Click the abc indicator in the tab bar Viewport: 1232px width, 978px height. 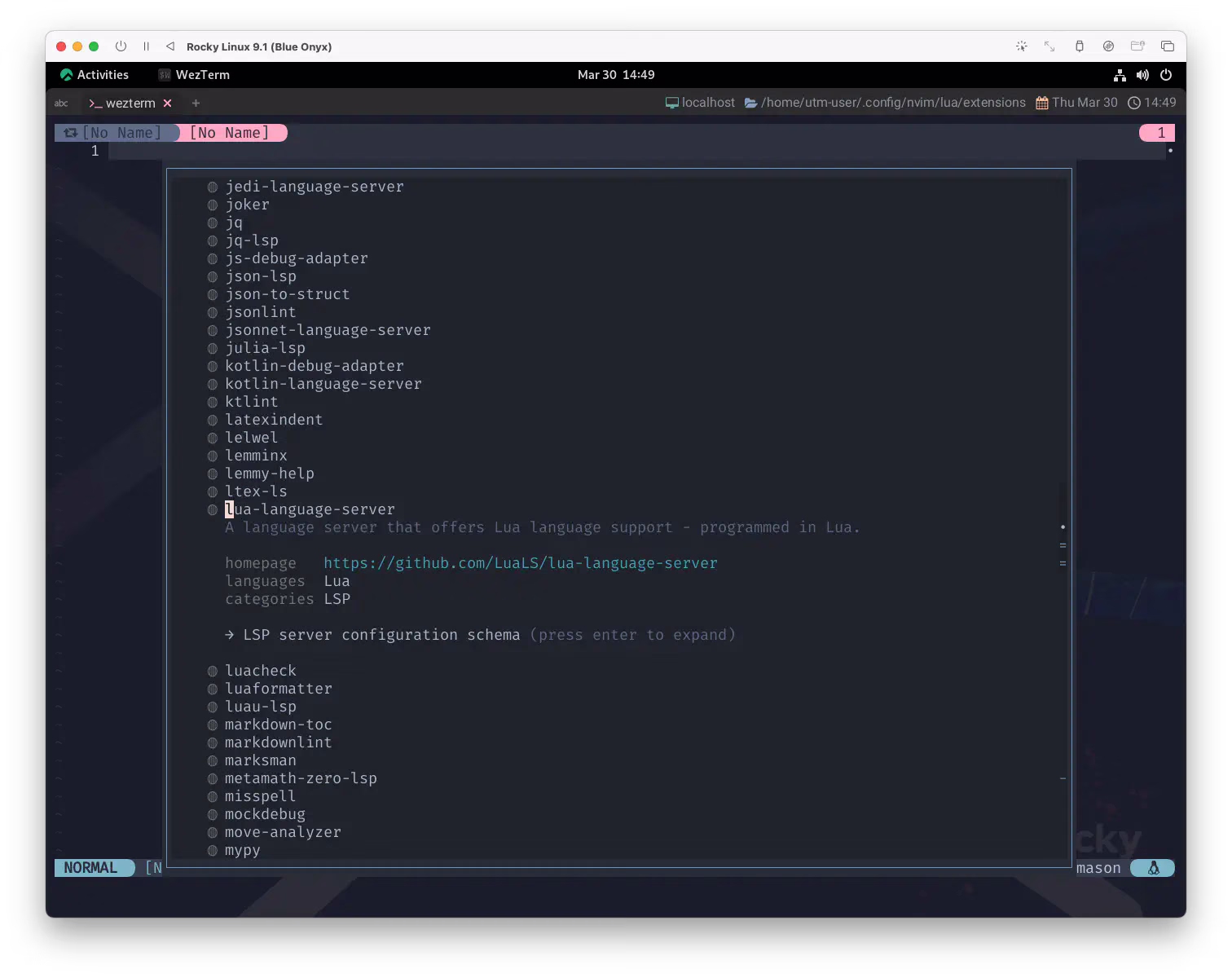(x=61, y=104)
